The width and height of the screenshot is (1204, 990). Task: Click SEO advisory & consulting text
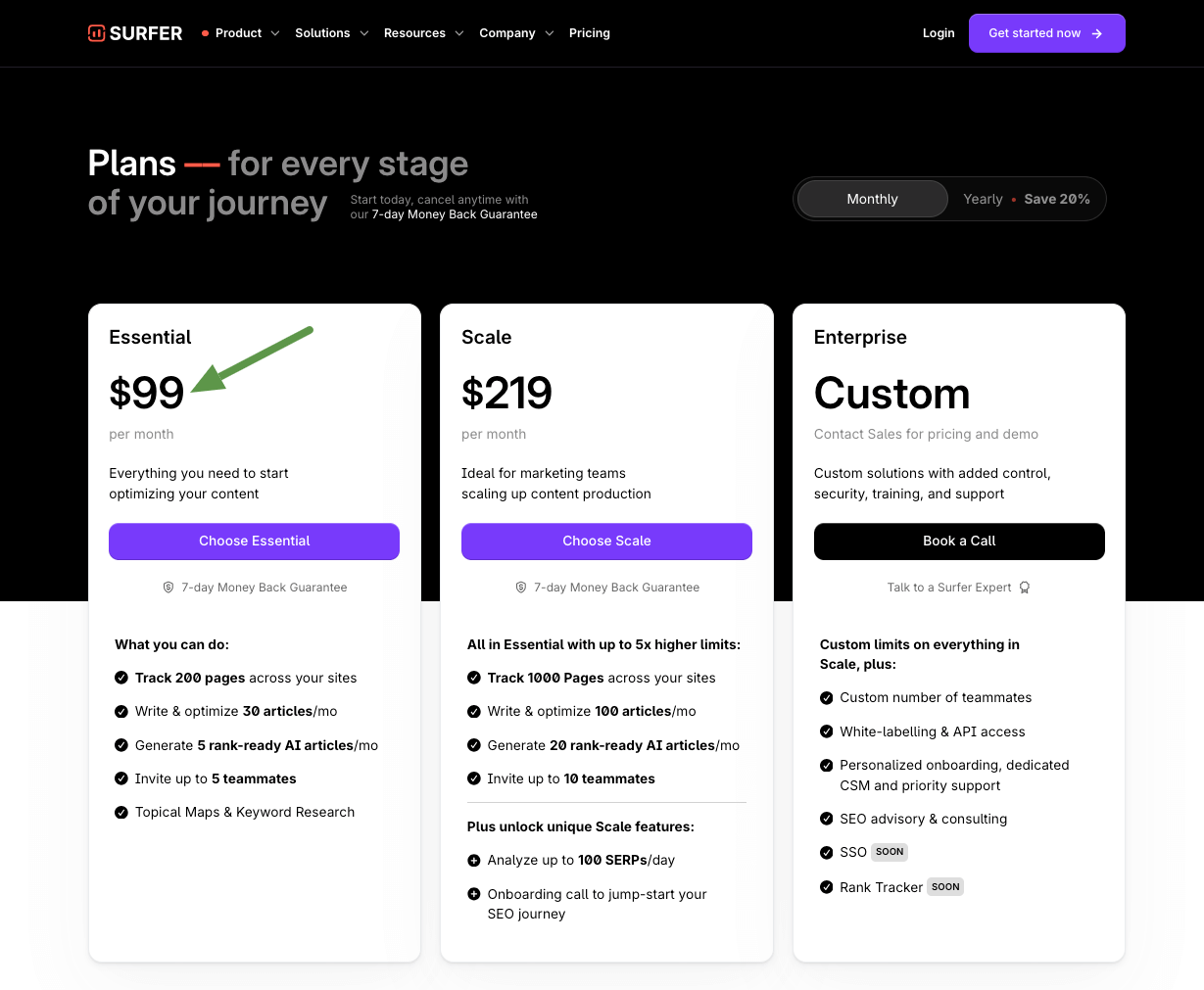pyautogui.click(x=924, y=819)
